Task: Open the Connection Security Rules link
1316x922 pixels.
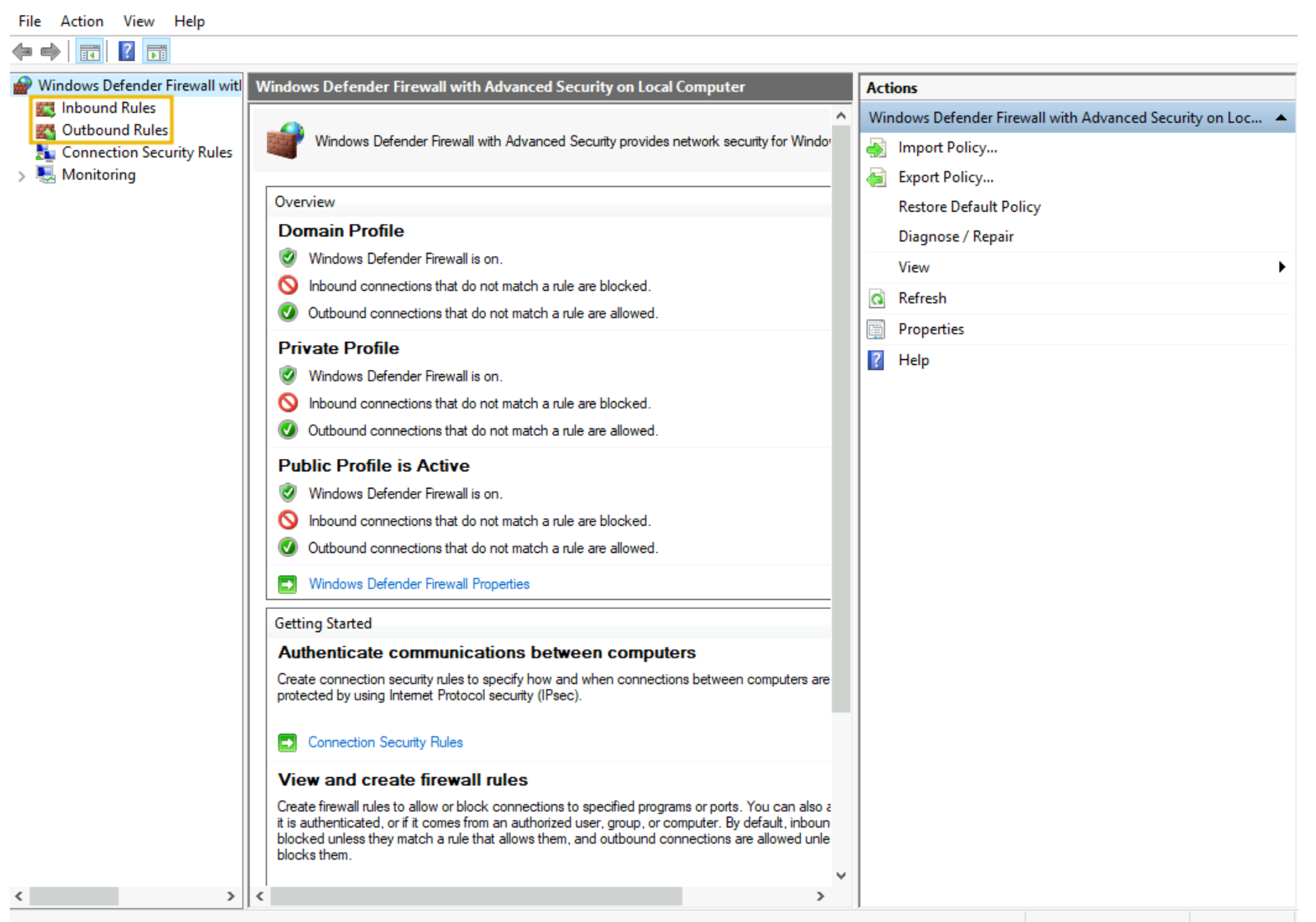Action: 385,742
